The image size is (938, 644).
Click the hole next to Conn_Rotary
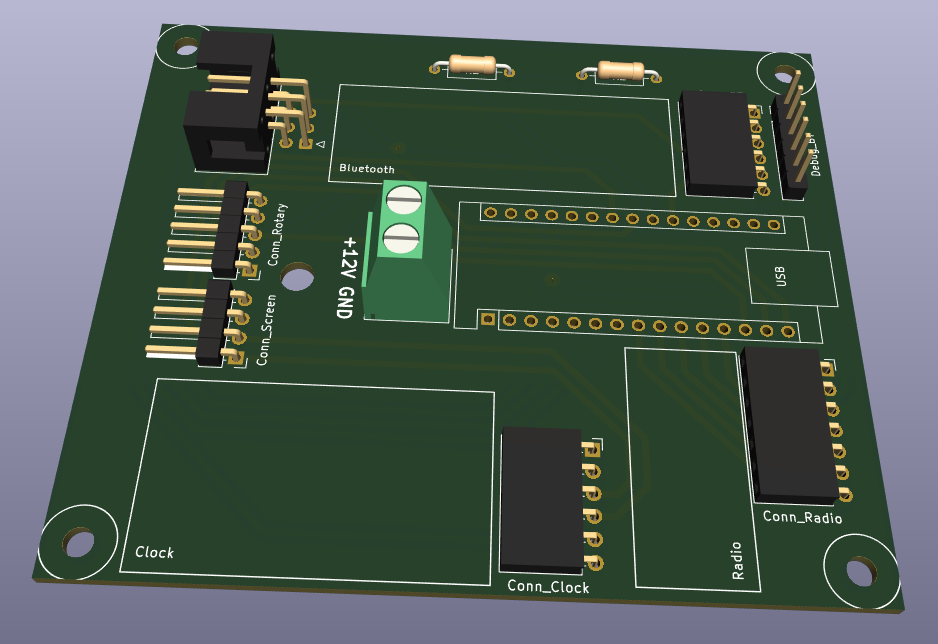click(x=297, y=277)
